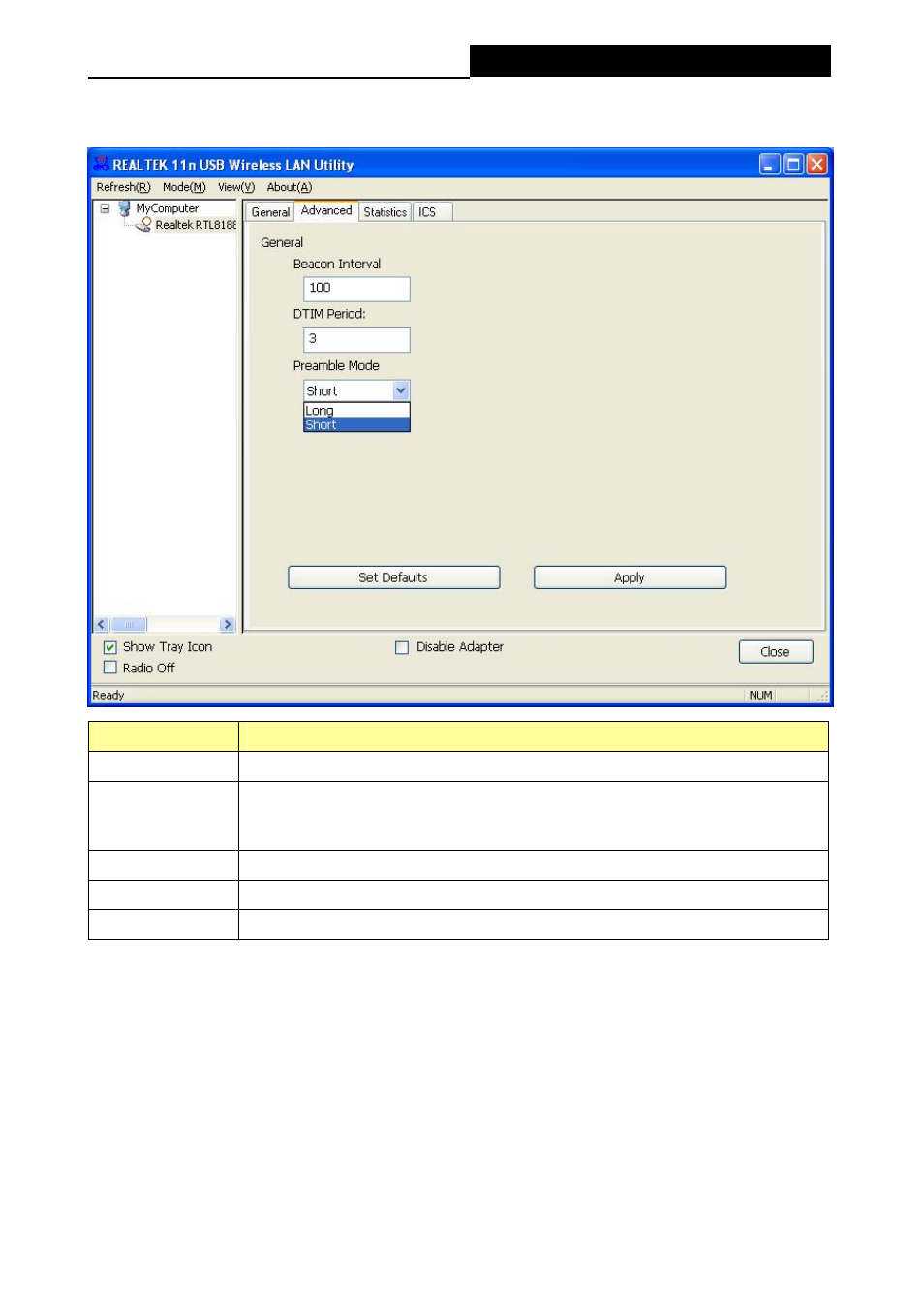This screenshot has width=924, height=1308.
Task: Click the Beacon Interval input field
Action: coord(356,289)
